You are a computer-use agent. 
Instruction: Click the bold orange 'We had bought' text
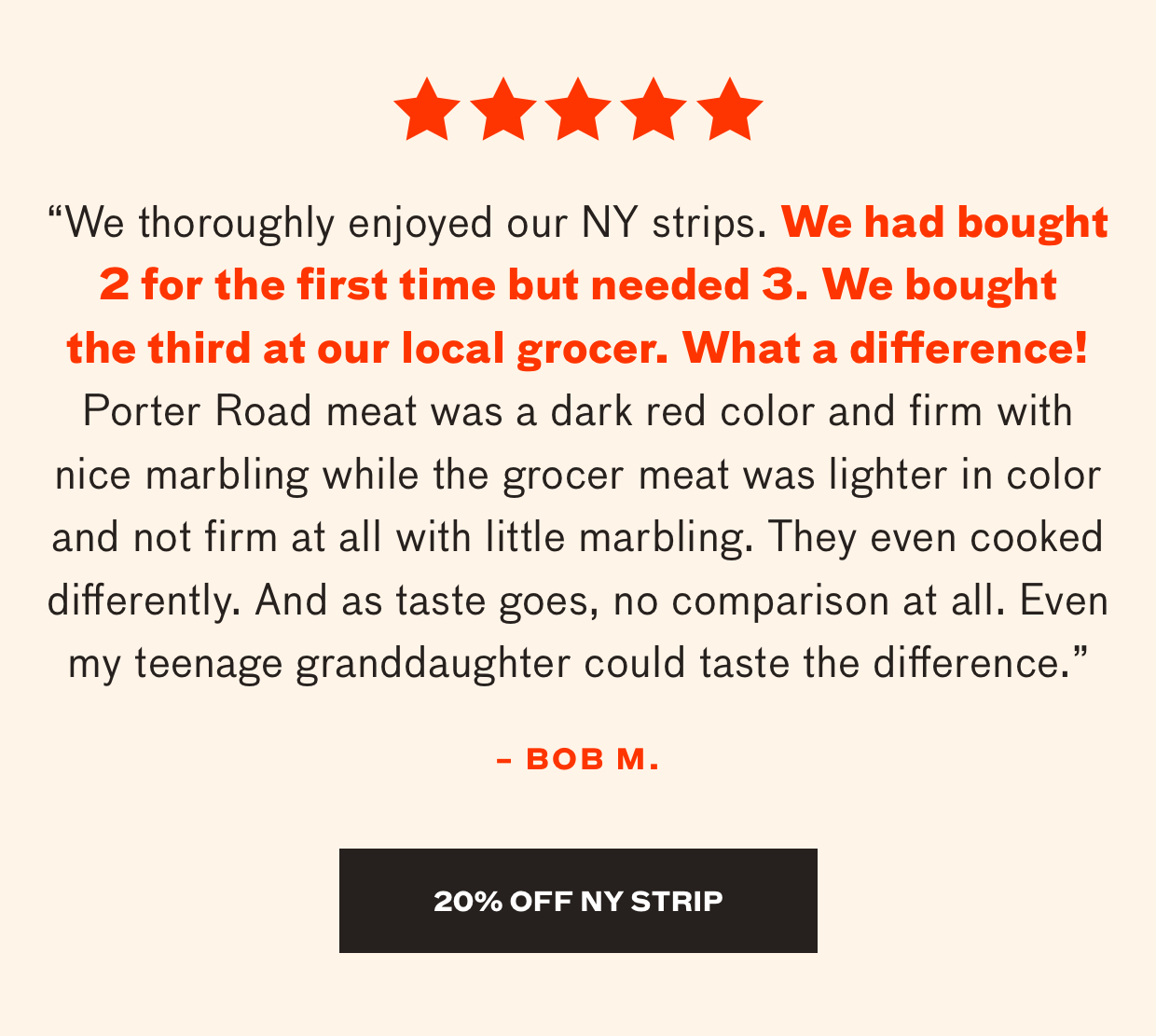coord(945,224)
